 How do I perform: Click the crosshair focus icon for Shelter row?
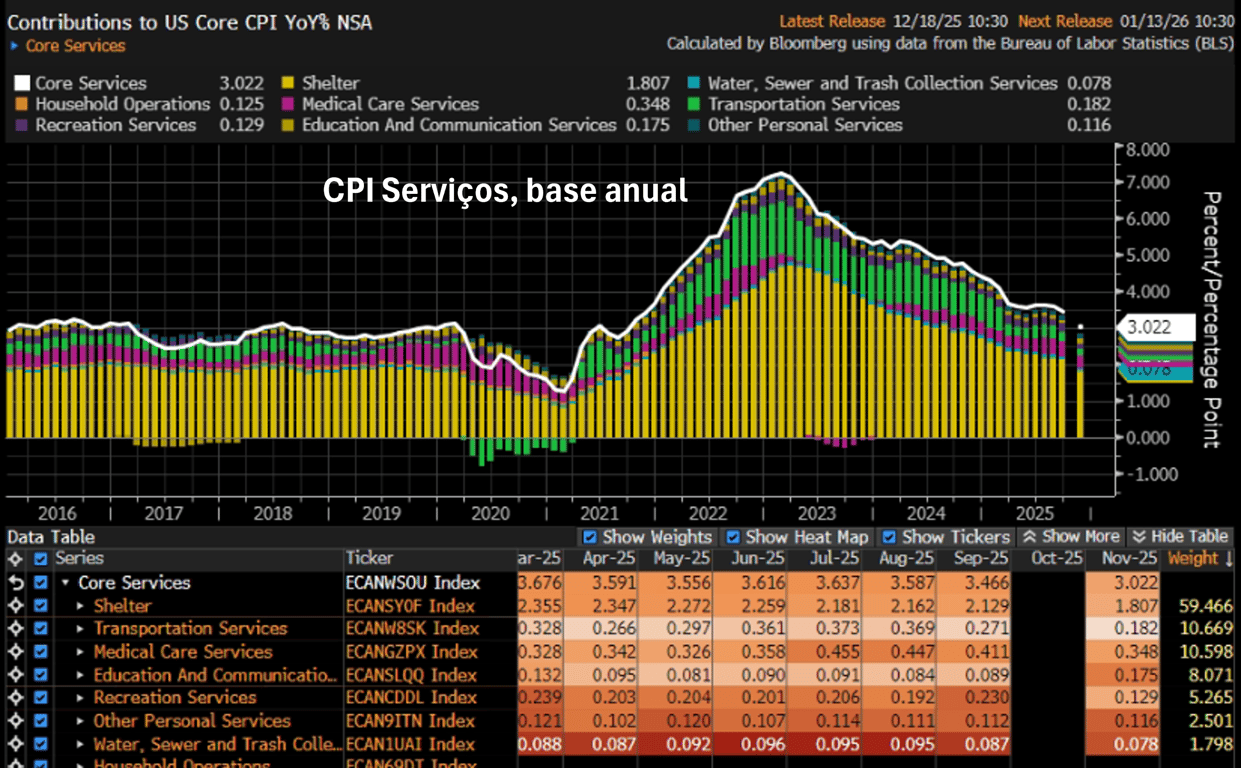tap(15, 606)
